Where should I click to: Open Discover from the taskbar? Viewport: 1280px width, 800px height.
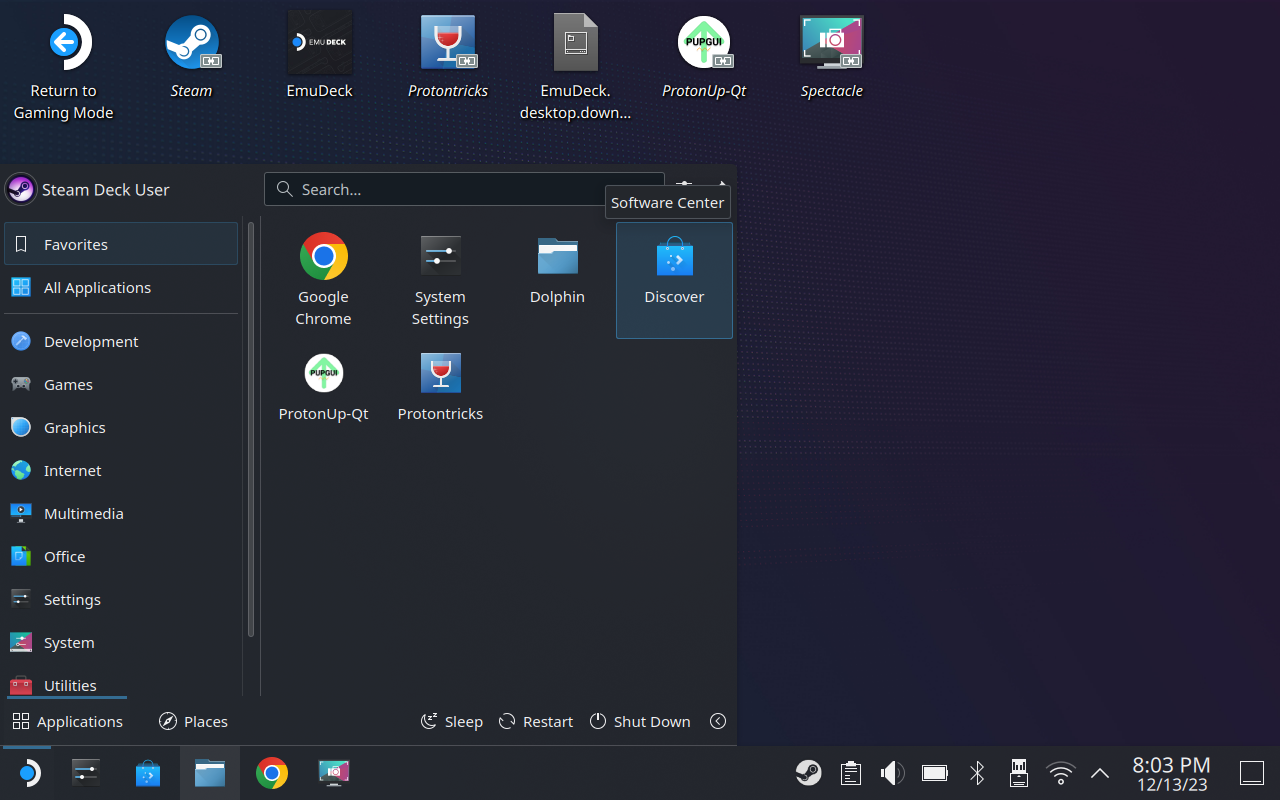[x=148, y=773]
